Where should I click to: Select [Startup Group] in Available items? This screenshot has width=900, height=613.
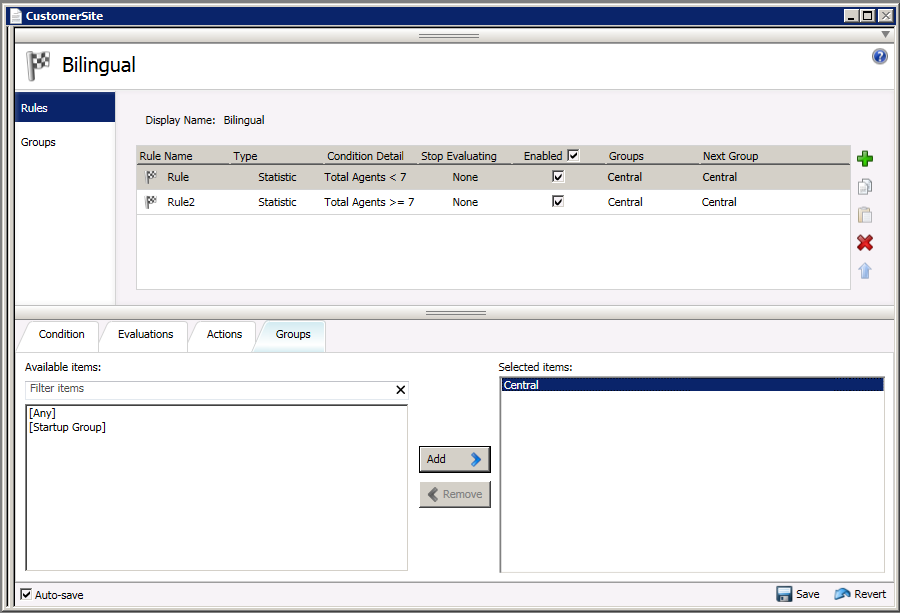coord(68,428)
